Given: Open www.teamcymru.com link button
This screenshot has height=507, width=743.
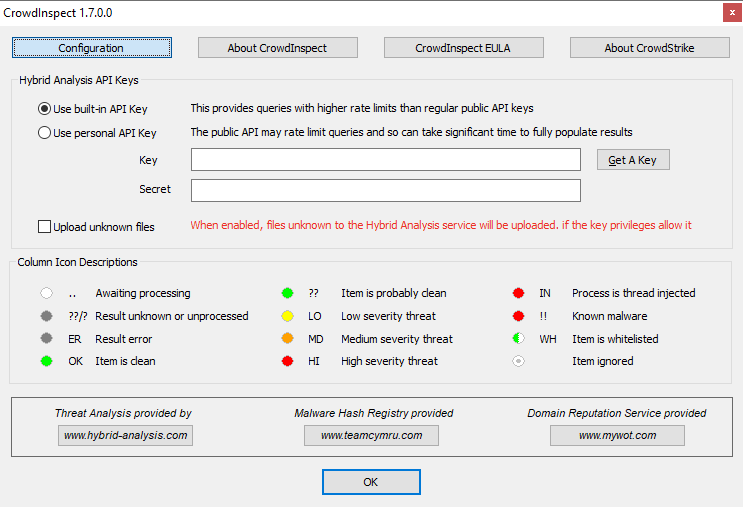Looking at the screenshot, I should pyautogui.click(x=372, y=435).
